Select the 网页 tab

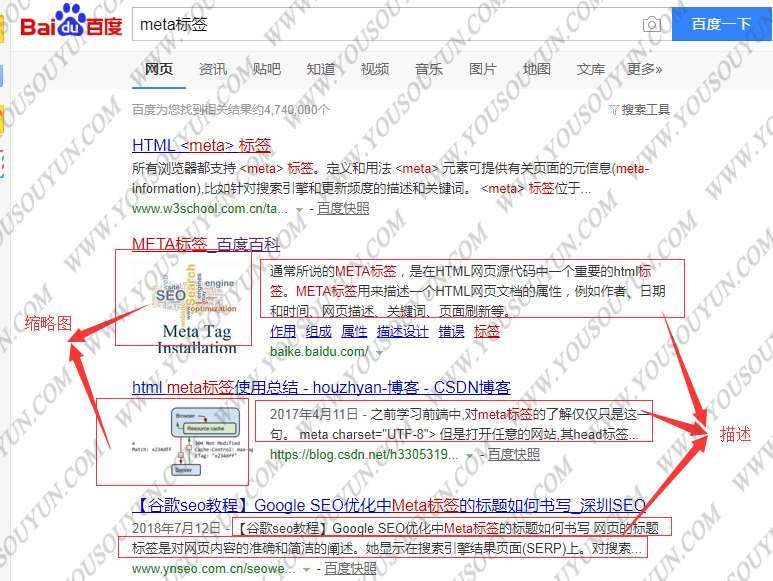(x=159, y=69)
